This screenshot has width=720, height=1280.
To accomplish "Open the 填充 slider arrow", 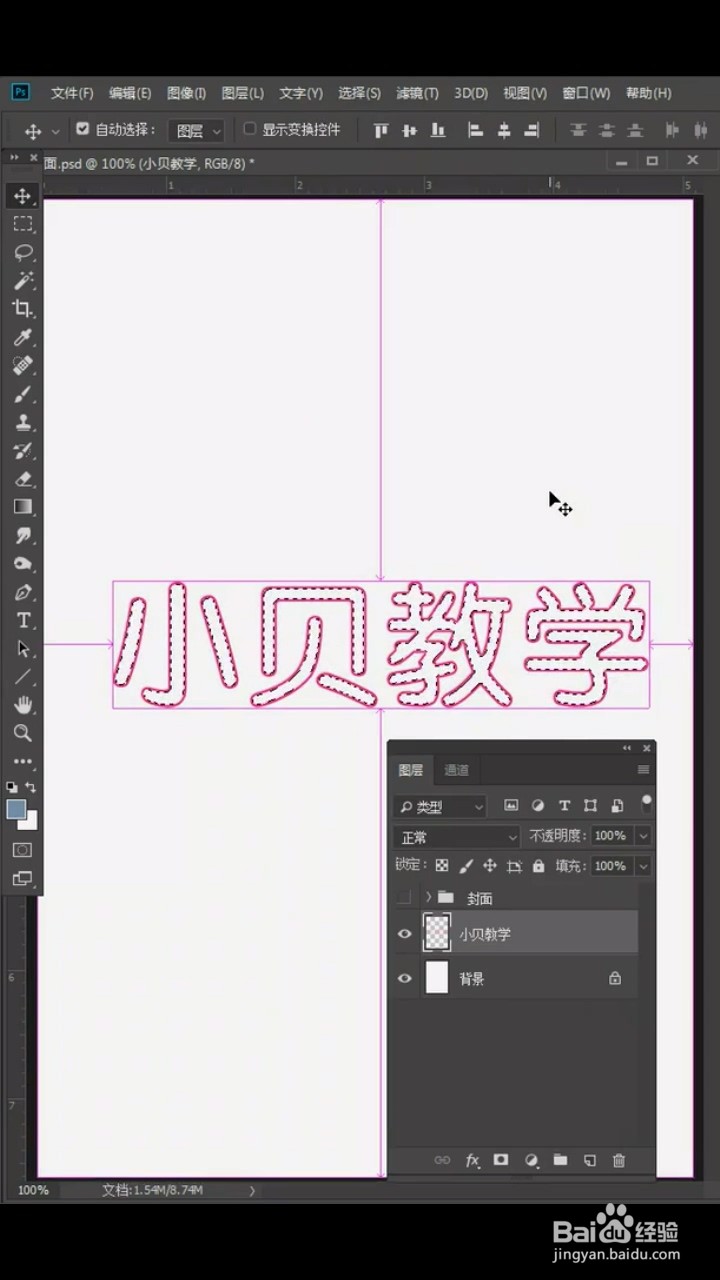I will tap(643, 866).
